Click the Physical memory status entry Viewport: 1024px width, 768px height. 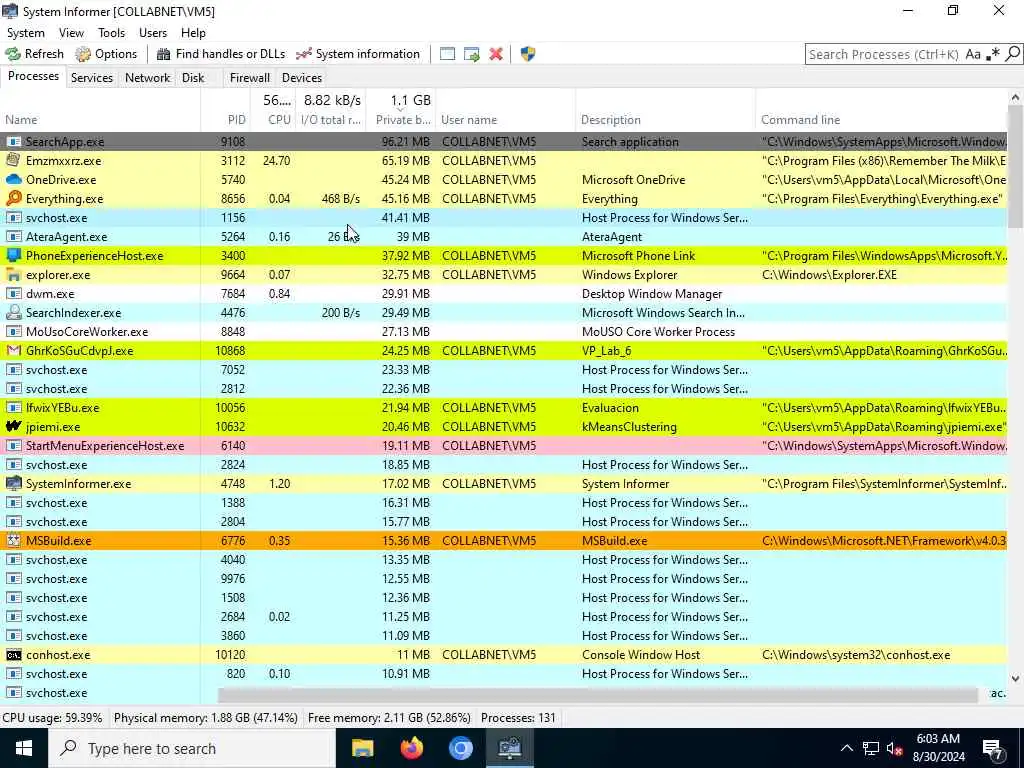206,718
